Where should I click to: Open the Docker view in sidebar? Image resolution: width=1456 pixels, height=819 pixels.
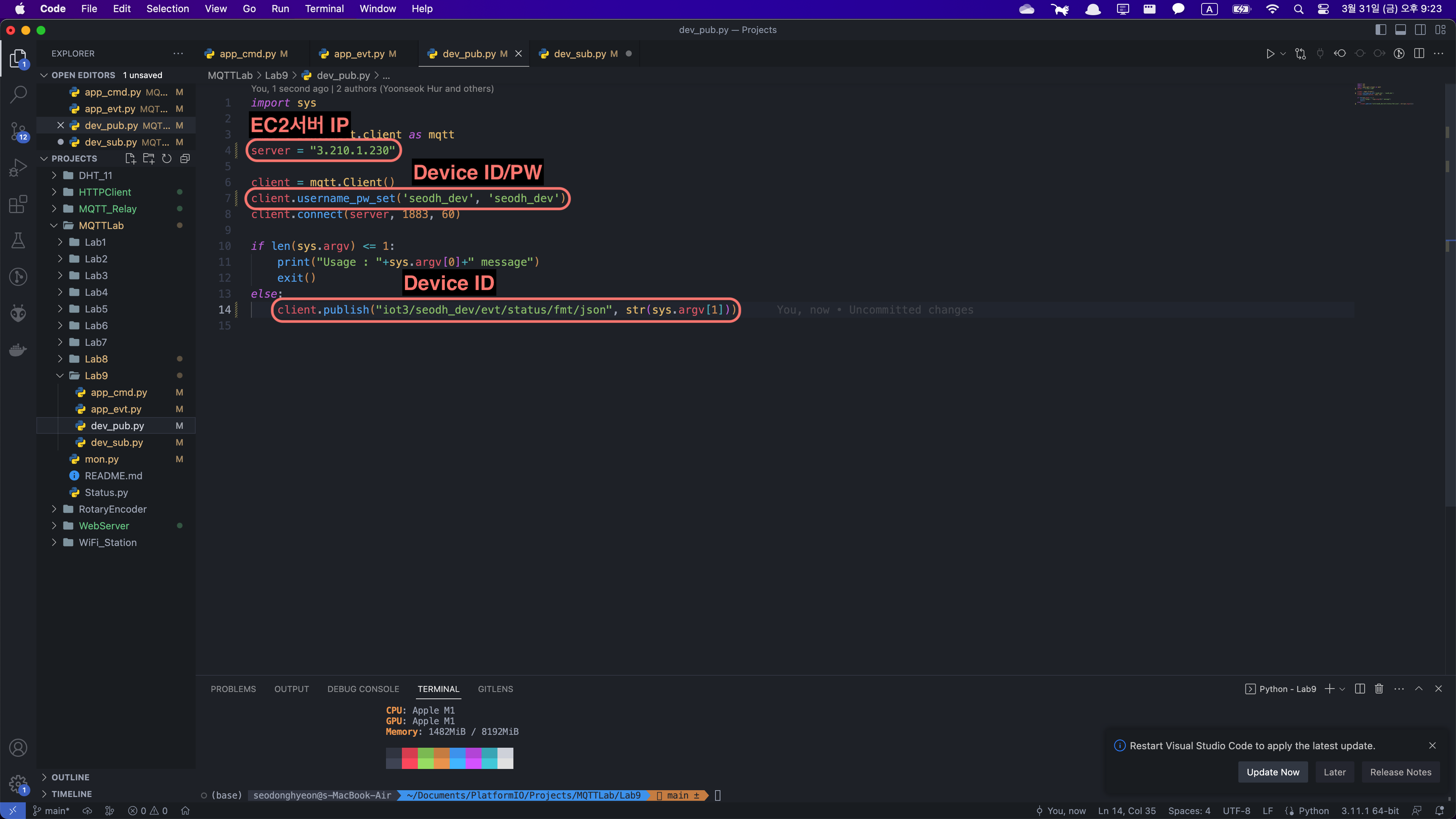coord(18,350)
